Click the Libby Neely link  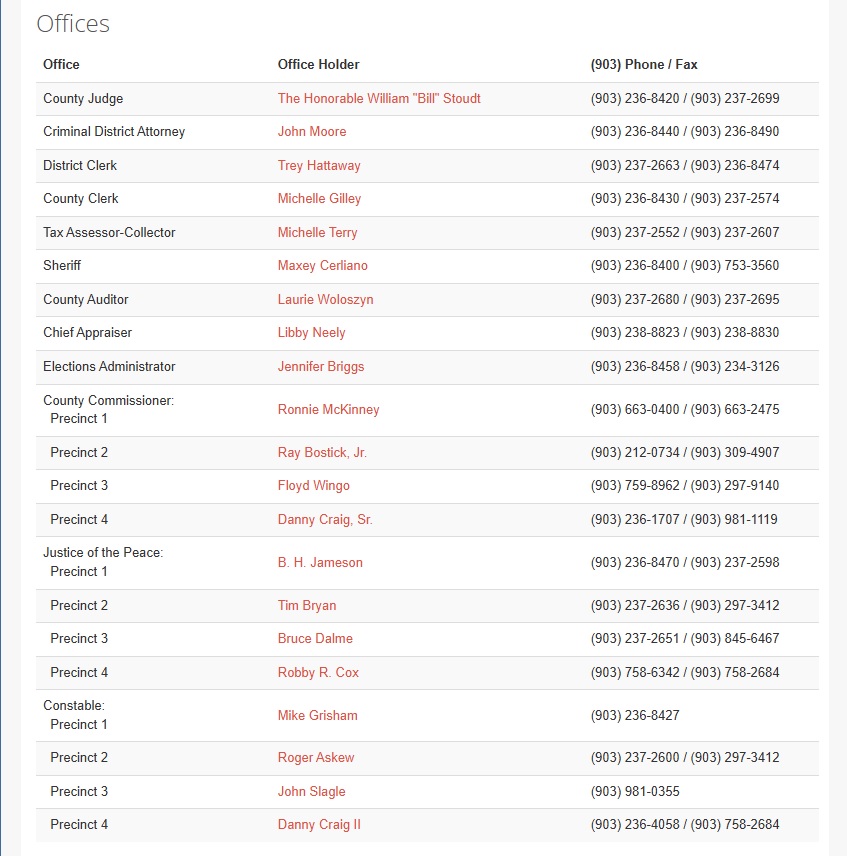311,332
